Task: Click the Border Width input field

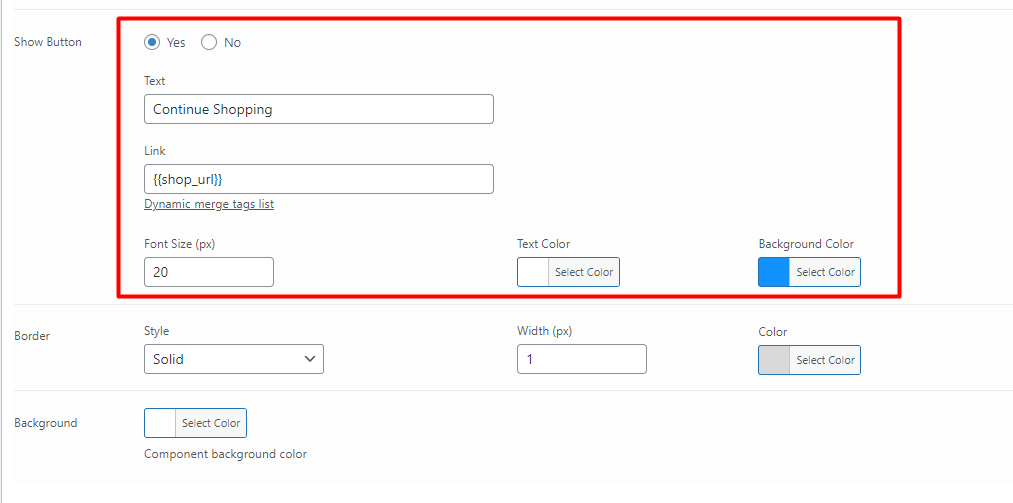Action: 581,359
